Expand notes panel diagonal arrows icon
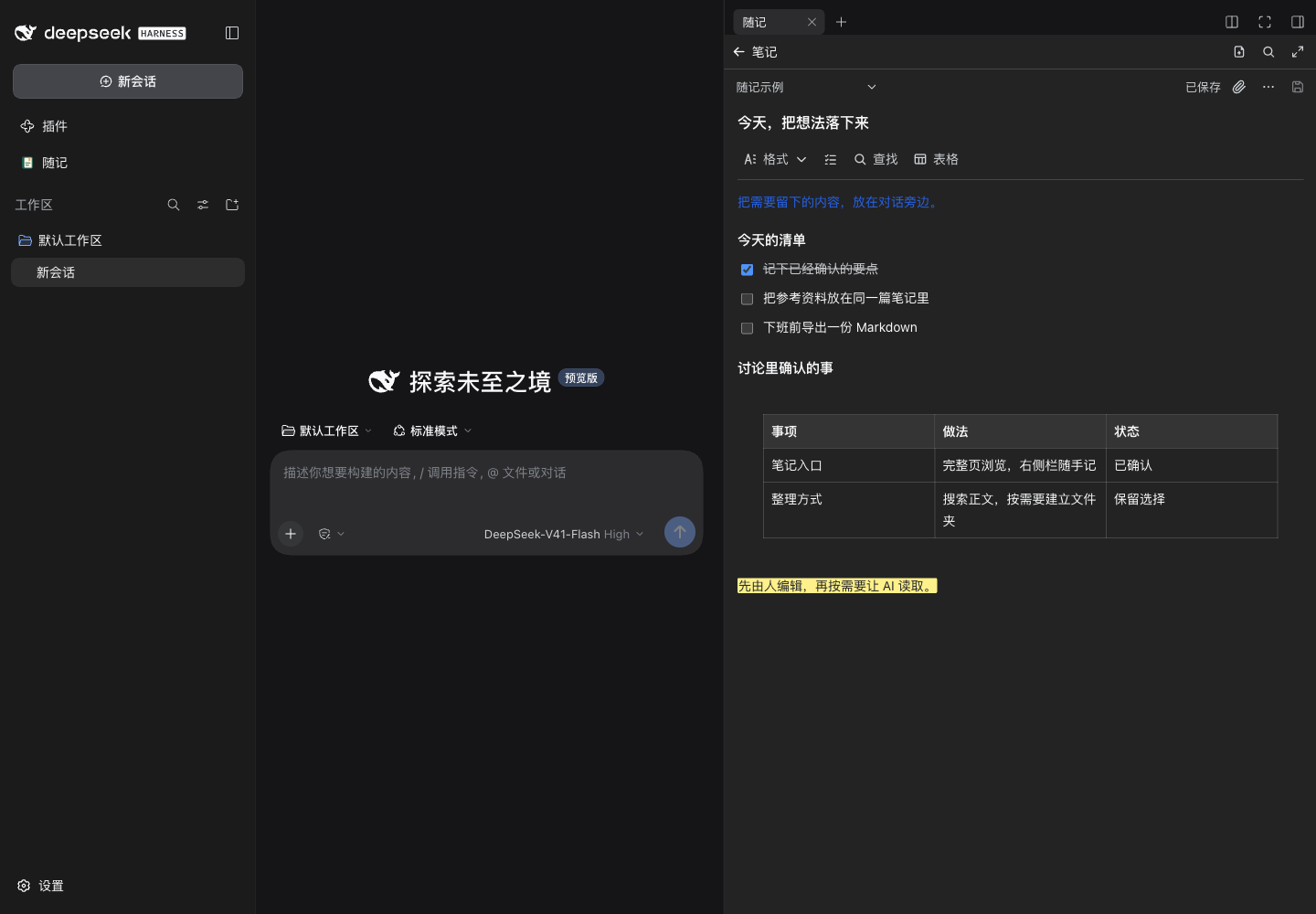The height and width of the screenshot is (914, 1316). pyautogui.click(x=1298, y=52)
